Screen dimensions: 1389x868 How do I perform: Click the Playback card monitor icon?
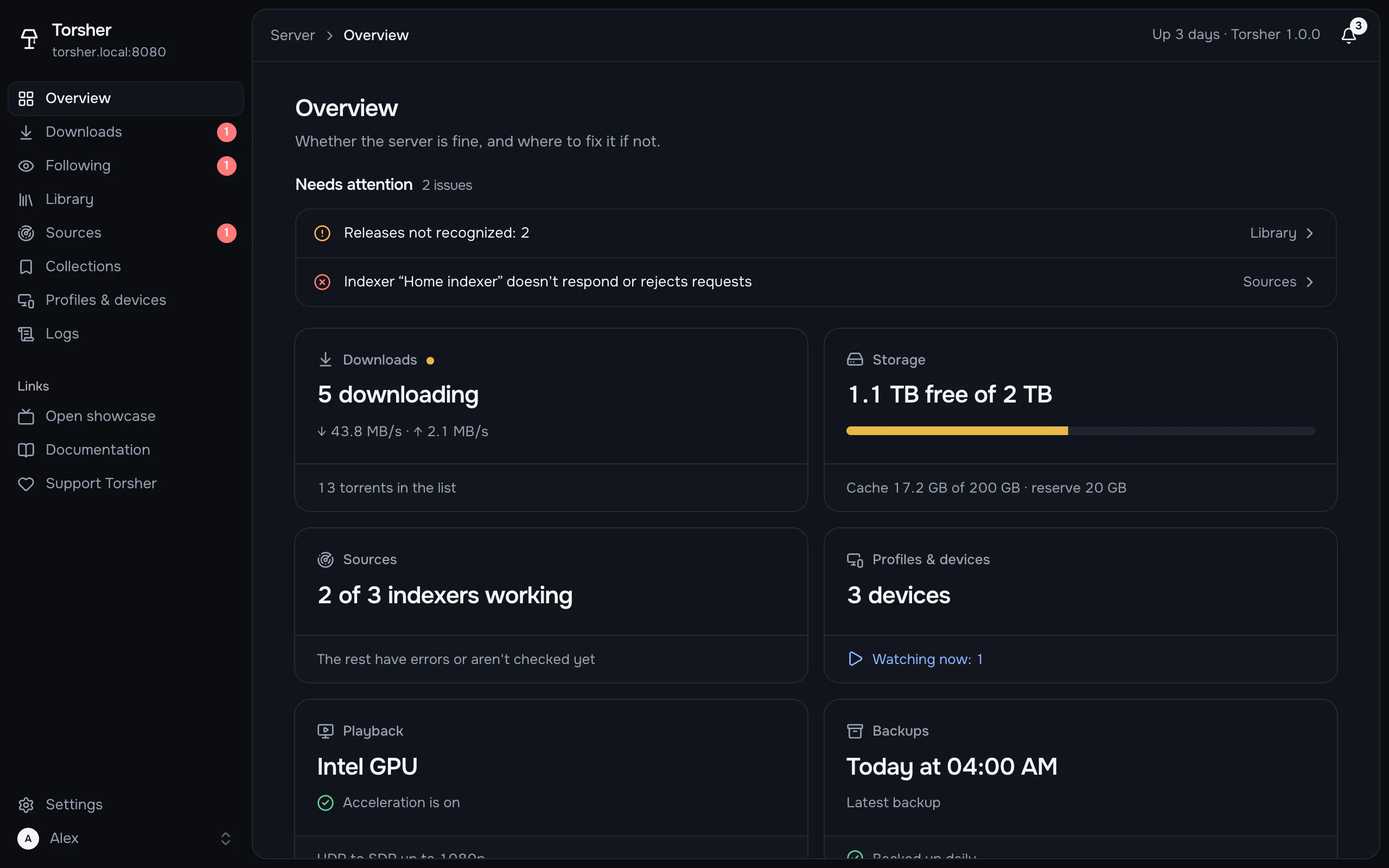point(326,731)
